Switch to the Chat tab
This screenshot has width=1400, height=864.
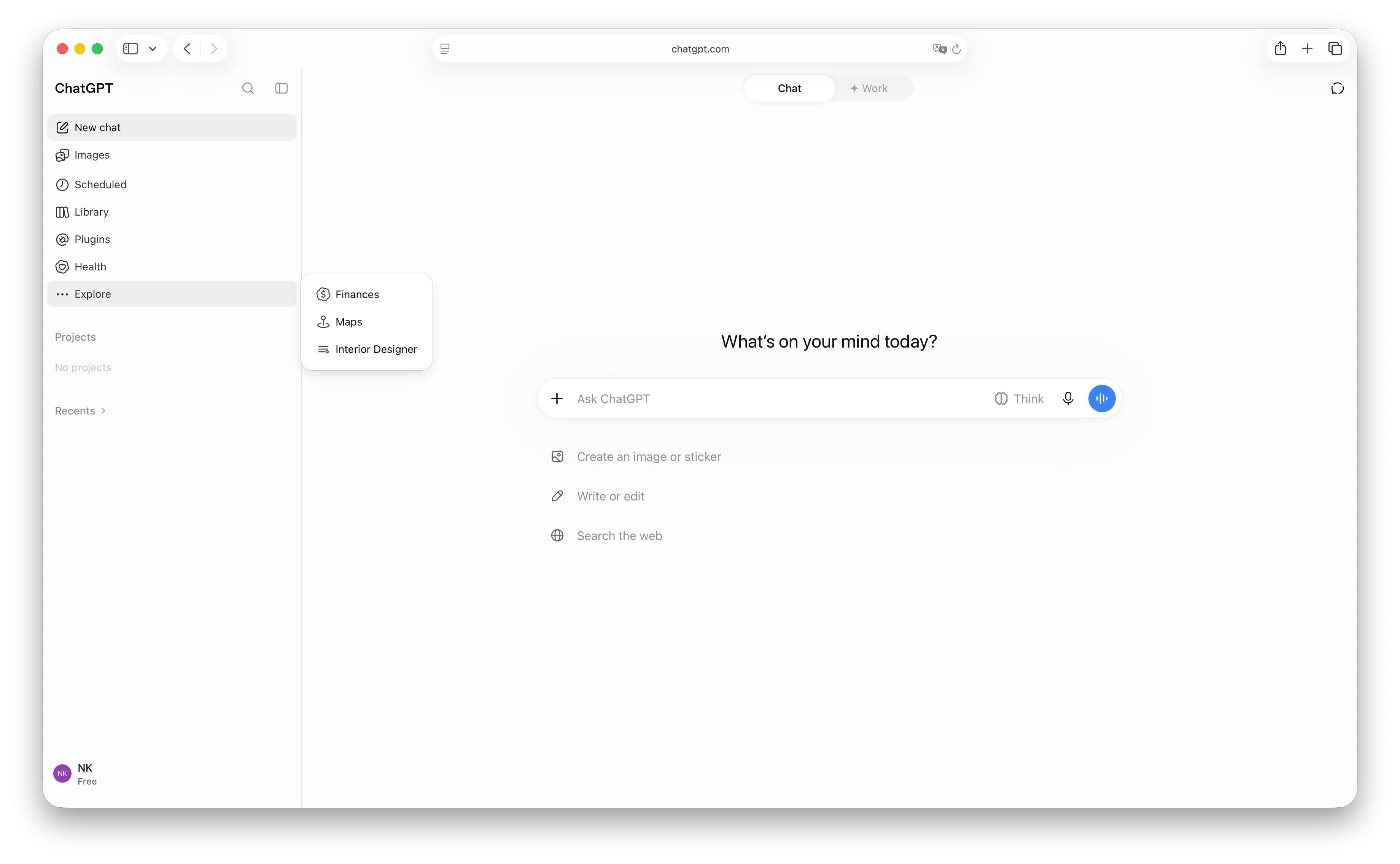(x=789, y=88)
